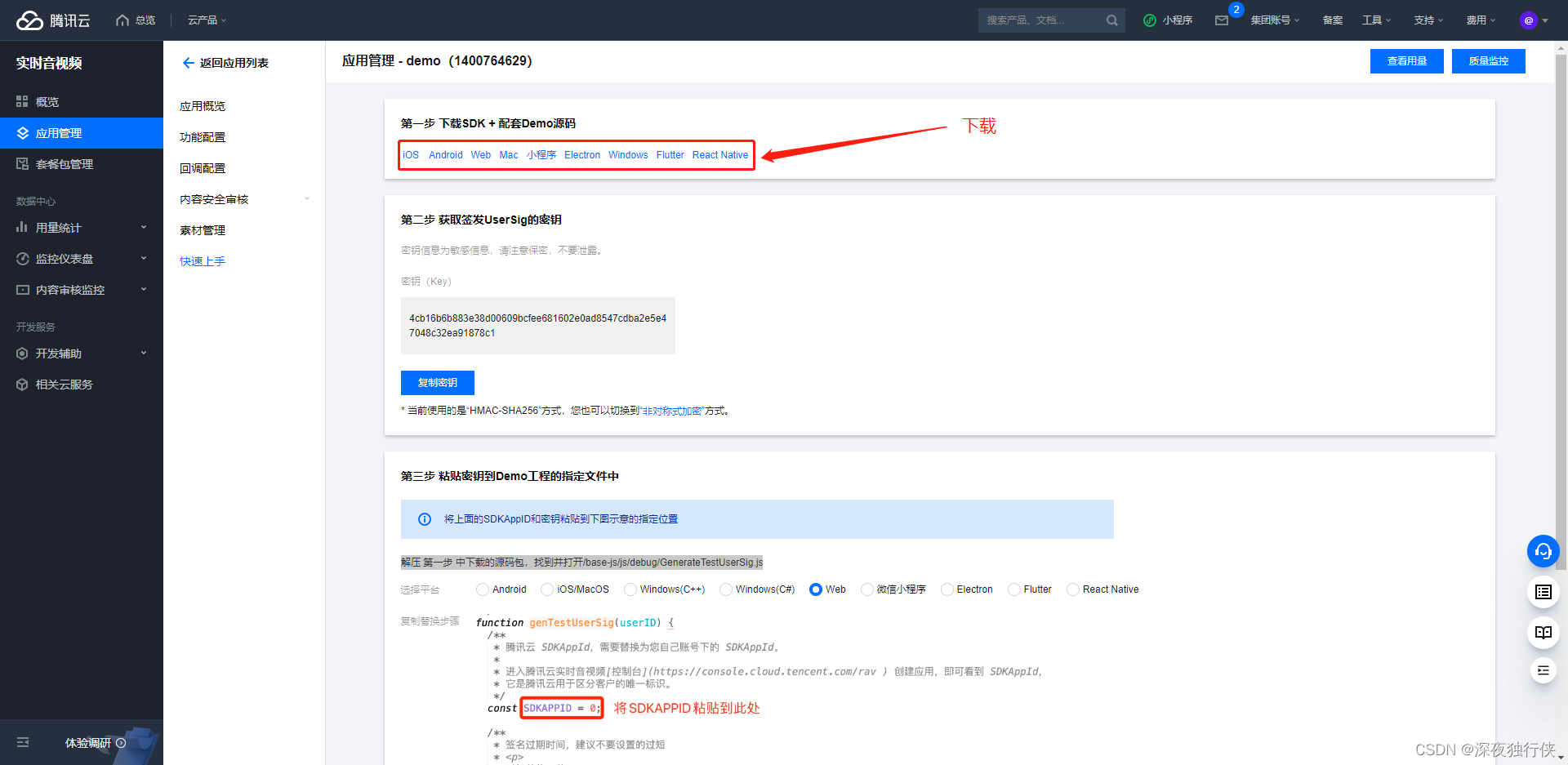The image size is (1568, 765).
Task: Click the Tencent Cloud logo
Action: tap(53, 20)
